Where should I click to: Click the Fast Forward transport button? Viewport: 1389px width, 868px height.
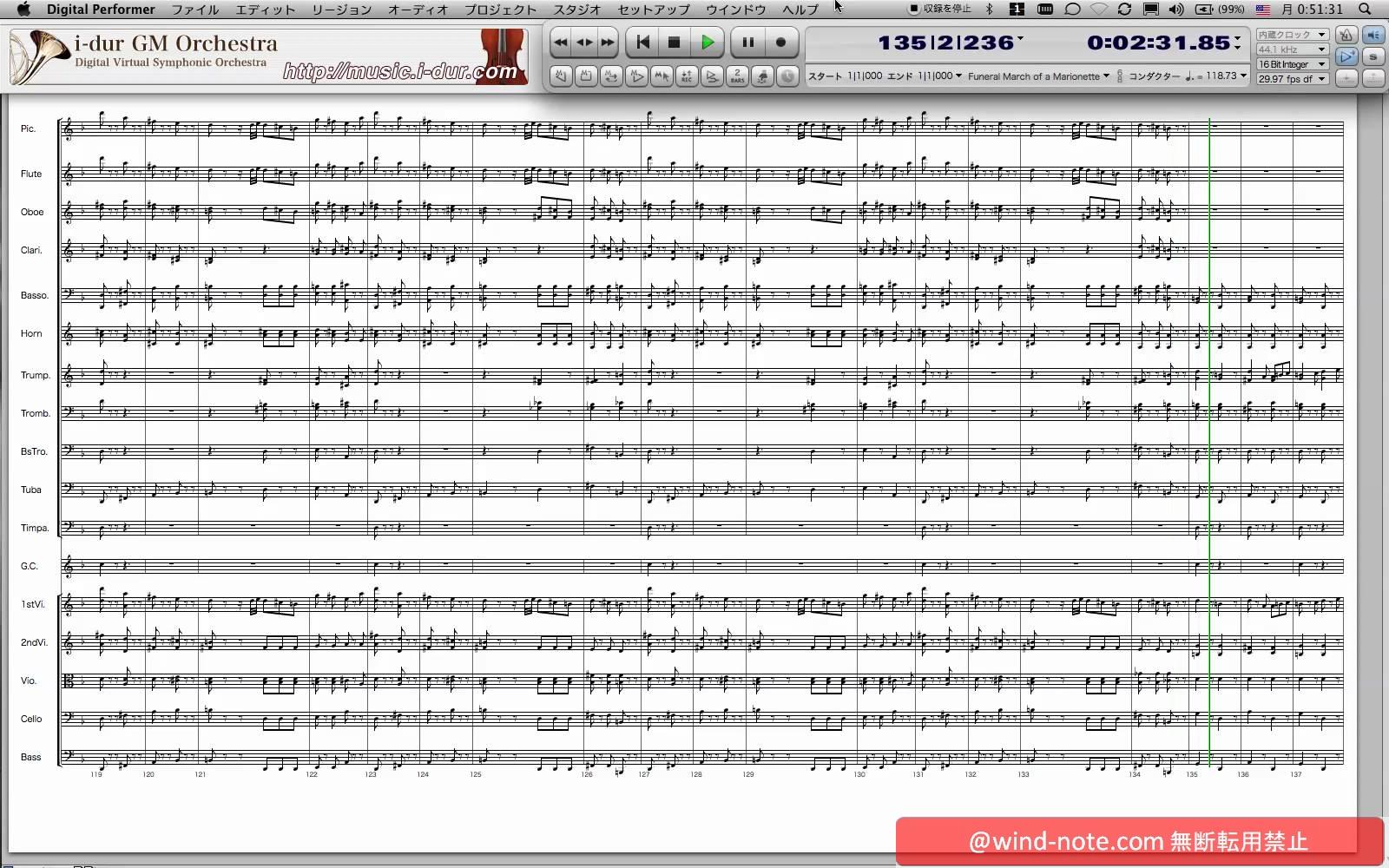pos(608,42)
